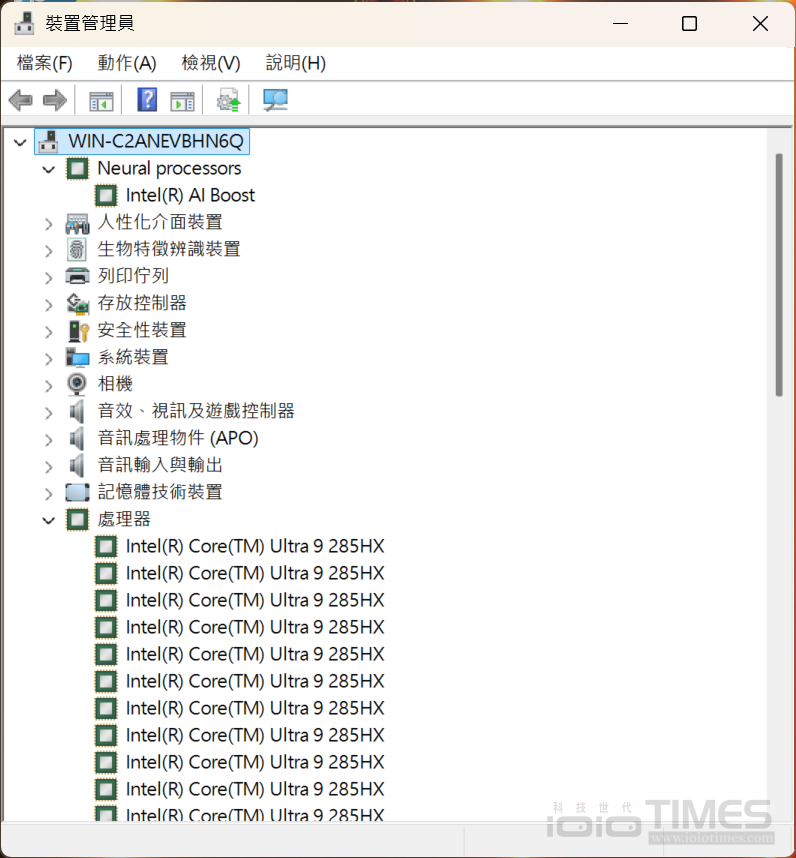Expand the 列印佇列 category
This screenshot has width=796, height=858.
(x=49, y=277)
